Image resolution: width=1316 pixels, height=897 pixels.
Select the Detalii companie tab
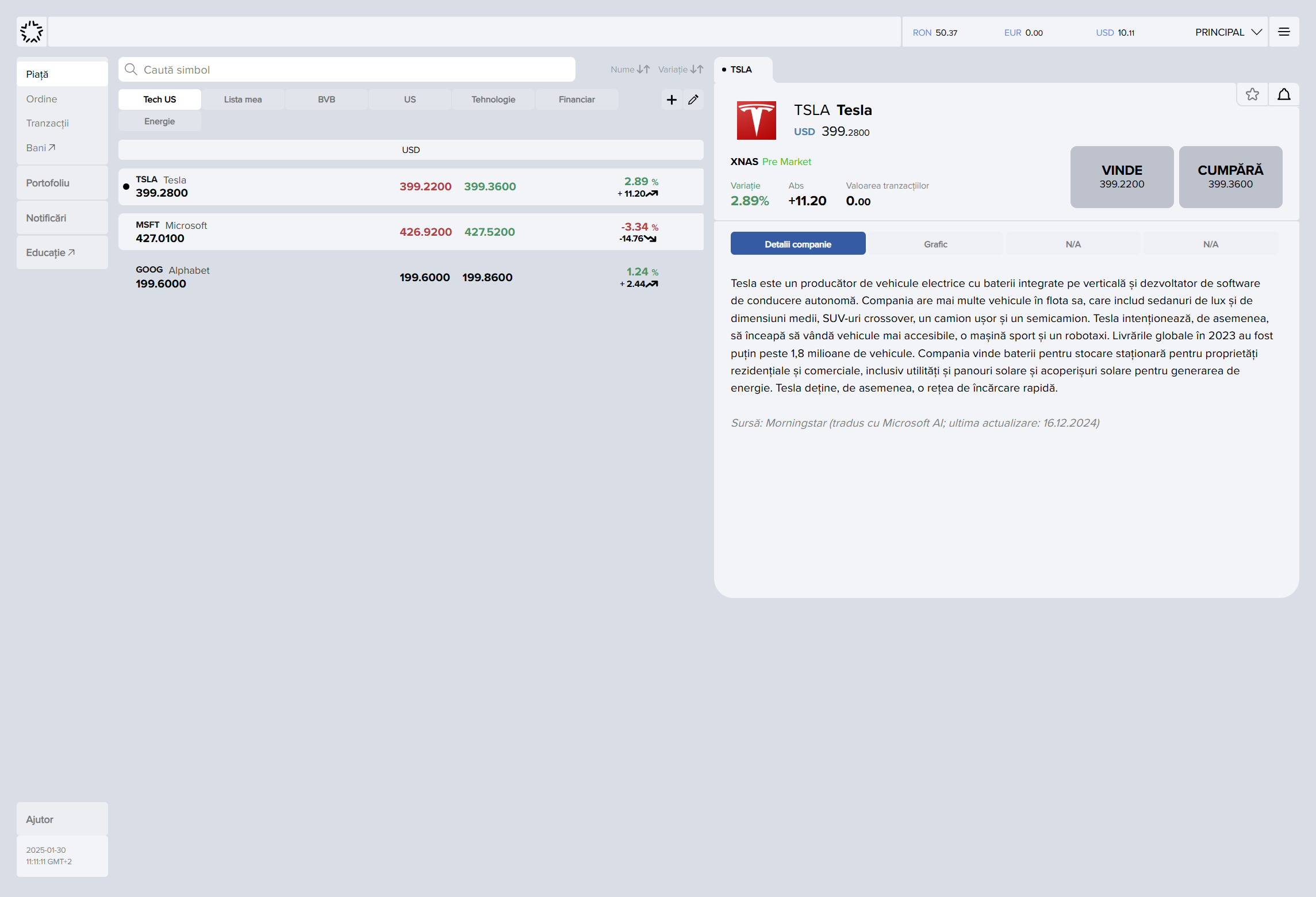click(798, 244)
